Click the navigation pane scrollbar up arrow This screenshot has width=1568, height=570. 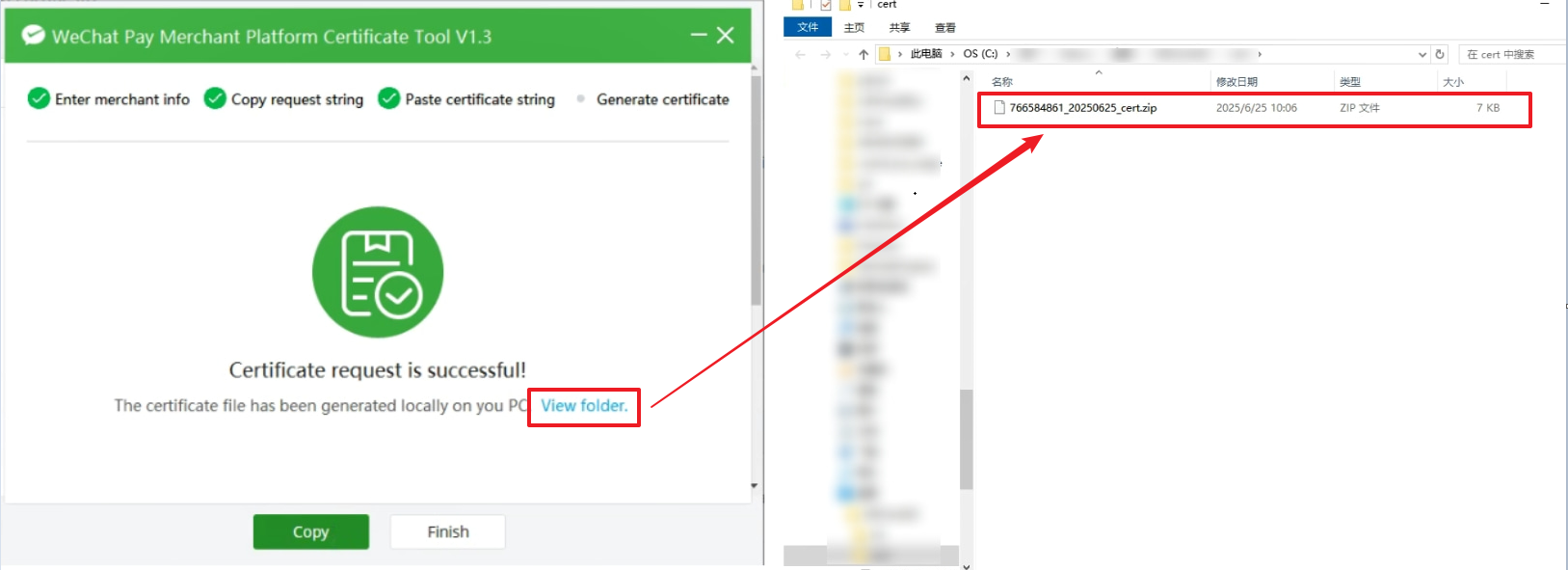967,78
